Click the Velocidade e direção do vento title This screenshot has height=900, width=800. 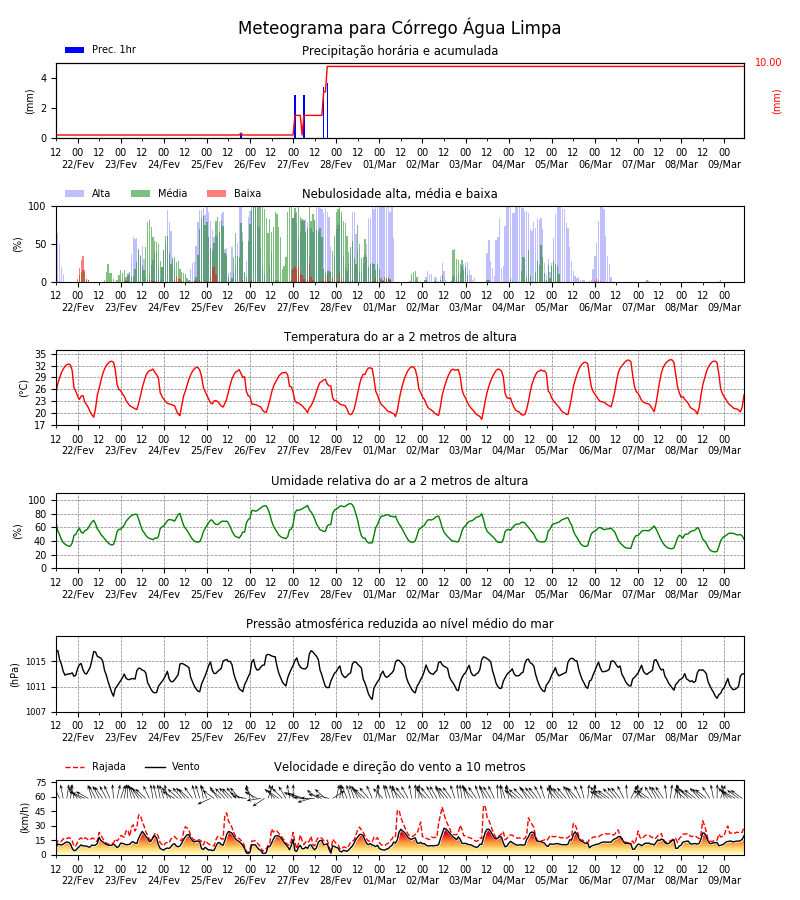[x=399, y=767]
